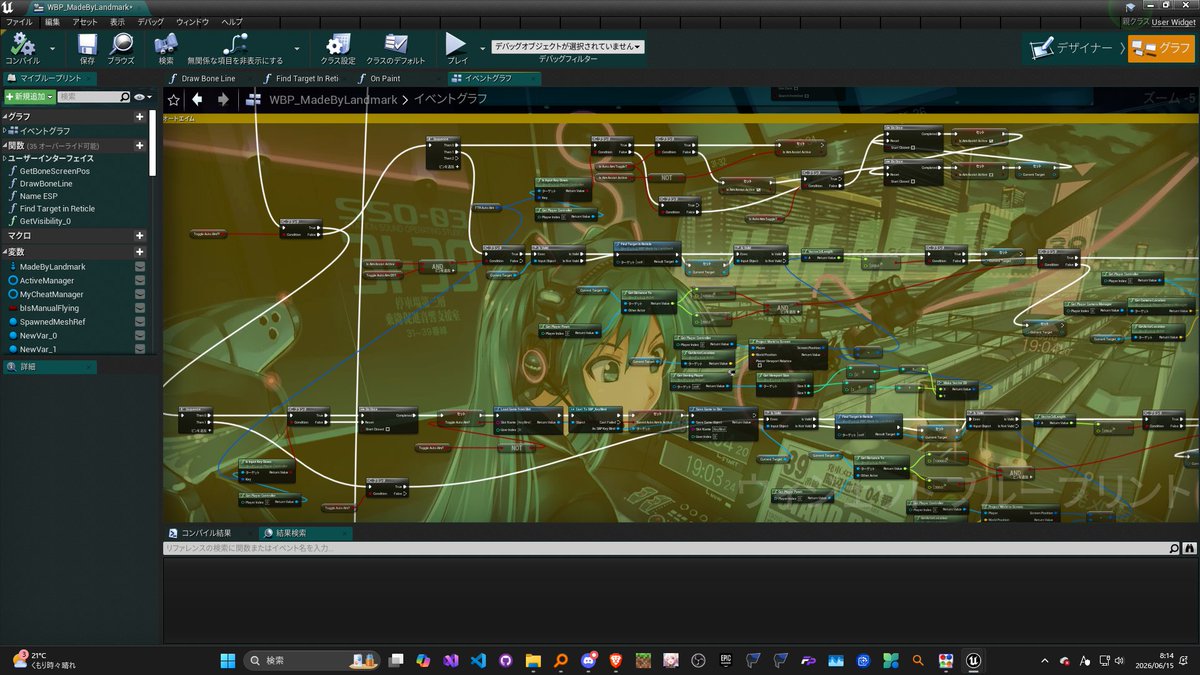Screen dimensions: 1200x675
Task: Favorite graph with star icon
Action: click(173, 99)
